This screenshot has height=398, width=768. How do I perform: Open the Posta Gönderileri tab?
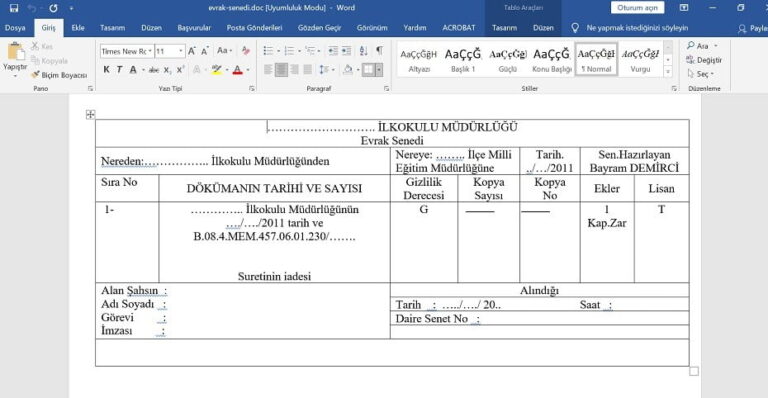pyautogui.click(x=254, y=28)
